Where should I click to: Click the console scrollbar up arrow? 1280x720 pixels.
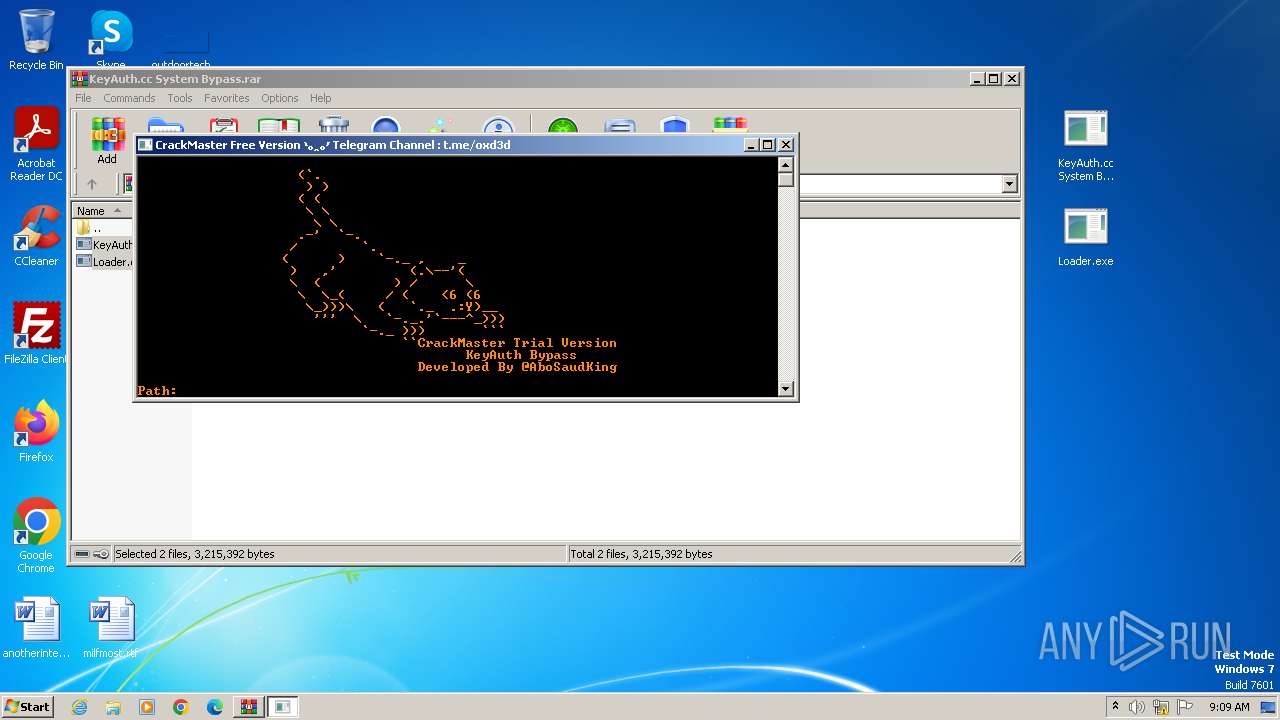pos(785,164)
